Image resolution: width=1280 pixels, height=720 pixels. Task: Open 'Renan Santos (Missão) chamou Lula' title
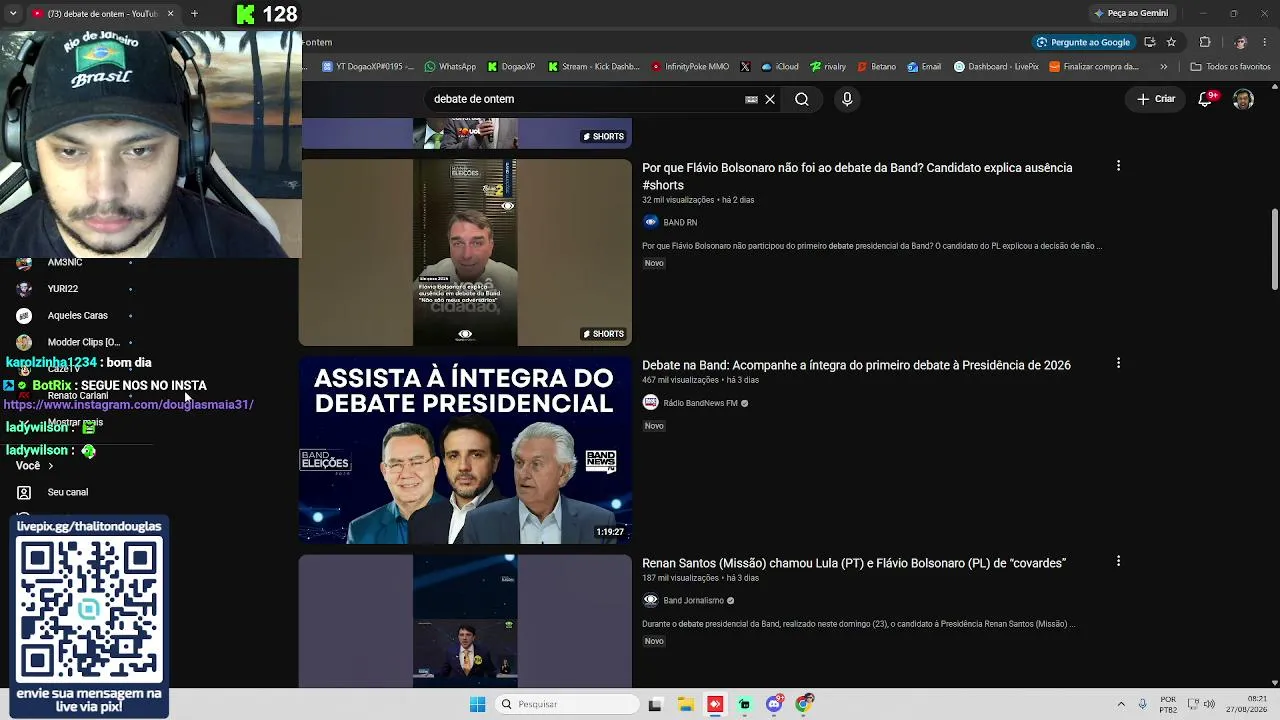(x=854, y=563)
